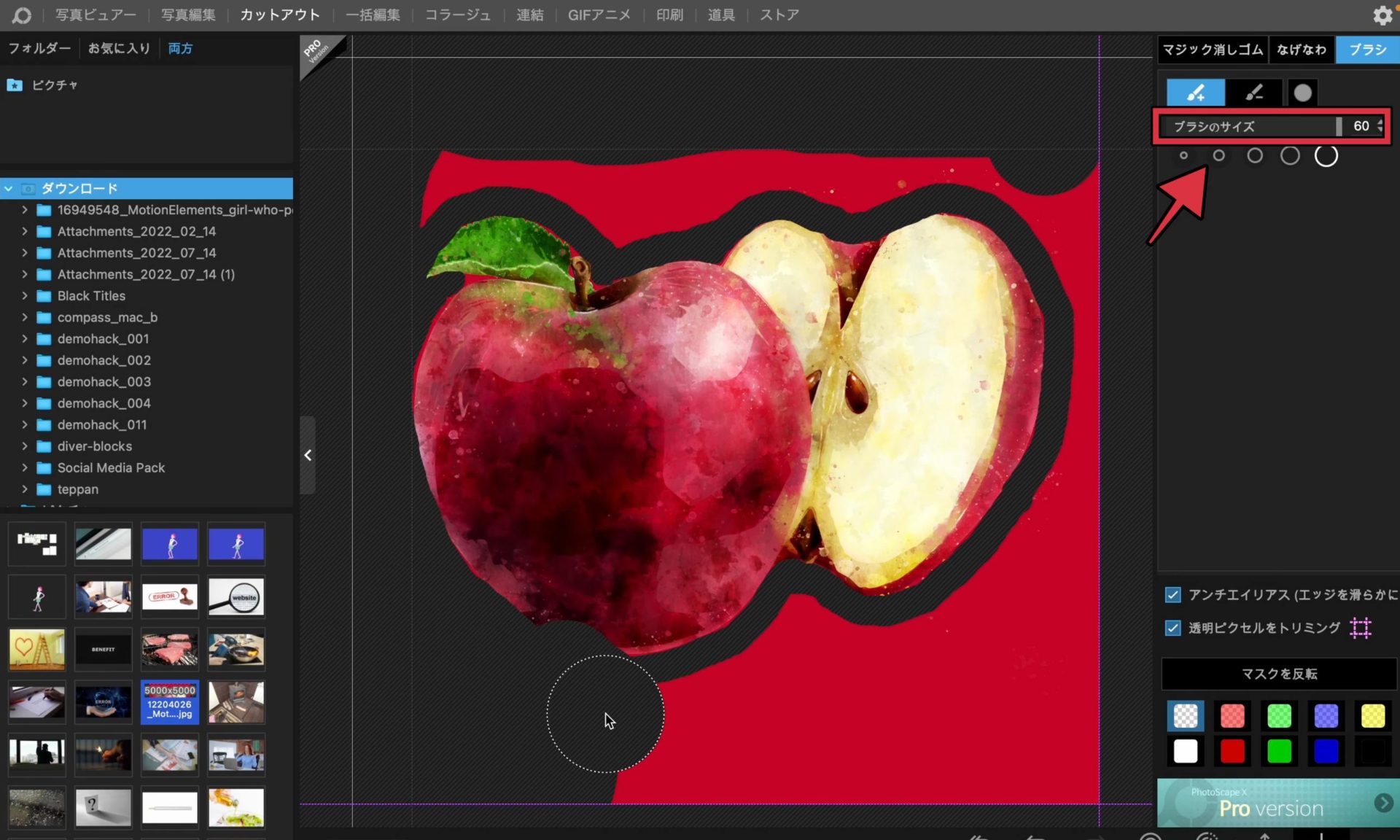The width and height of the screenshot is (1400, 840).
Task: Open settings with the gear icon
Action: click(1382, 15)
